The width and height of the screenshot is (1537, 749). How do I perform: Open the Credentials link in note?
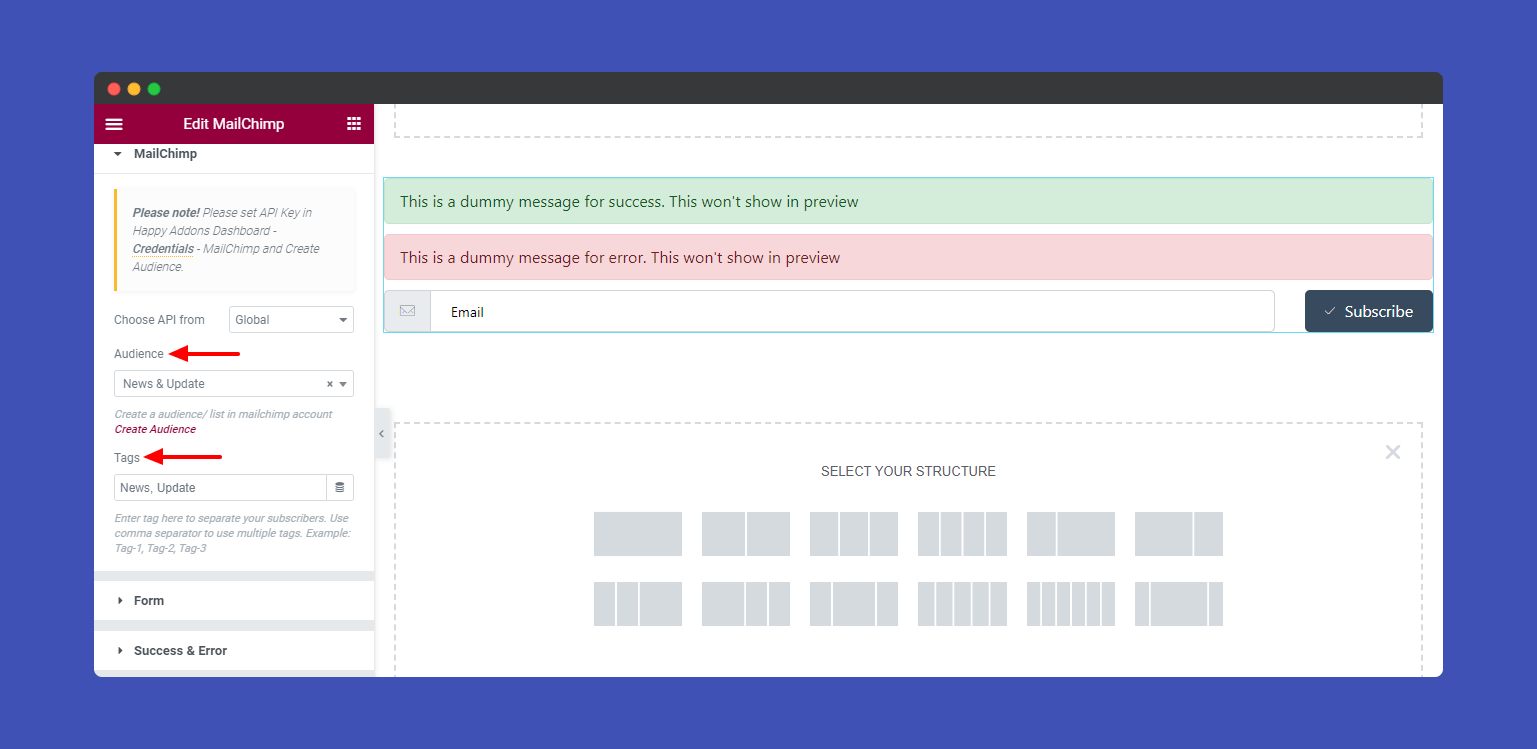click(163, 248)
